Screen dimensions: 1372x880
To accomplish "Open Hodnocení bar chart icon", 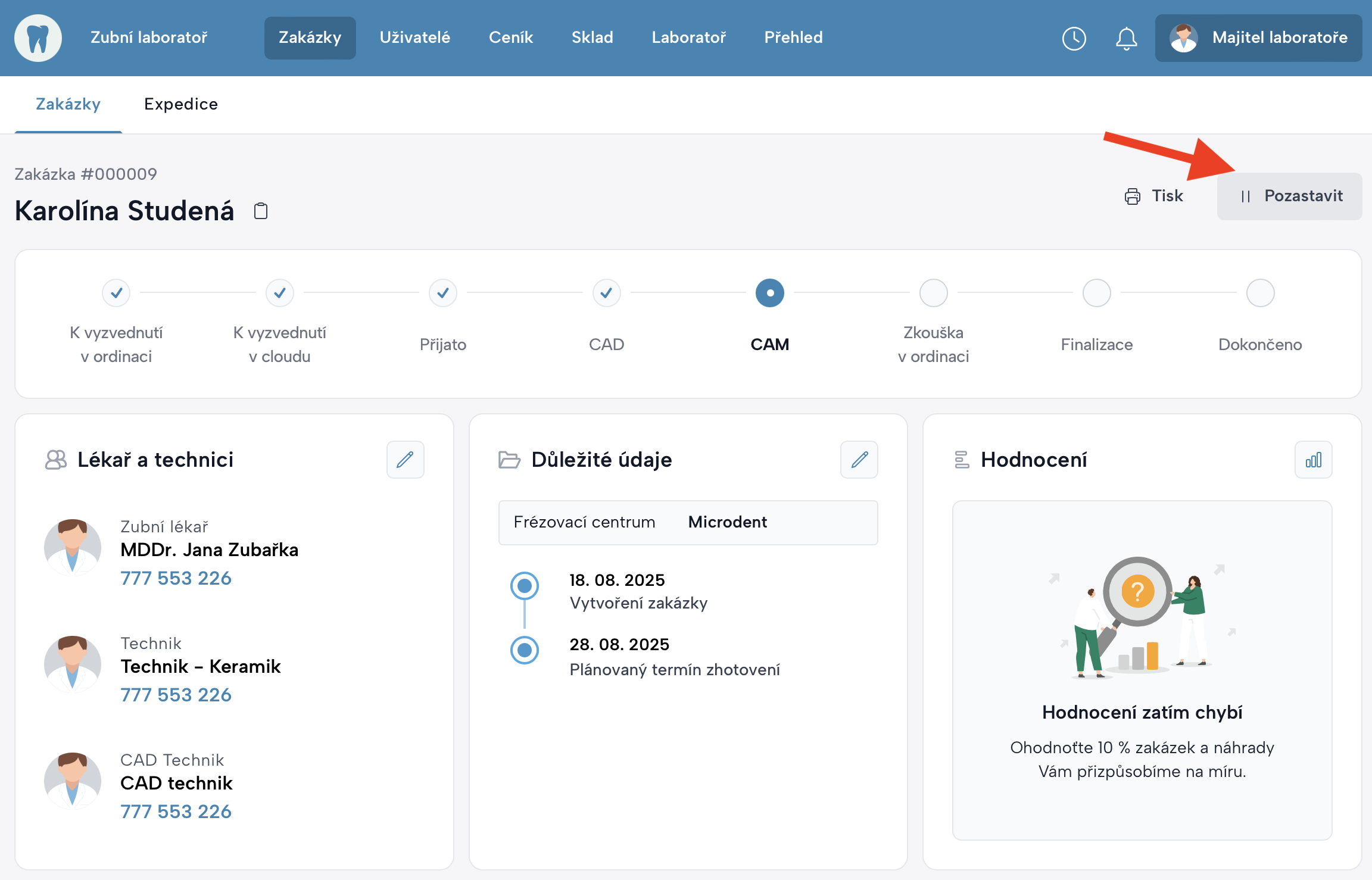I will pos(1313,460).
